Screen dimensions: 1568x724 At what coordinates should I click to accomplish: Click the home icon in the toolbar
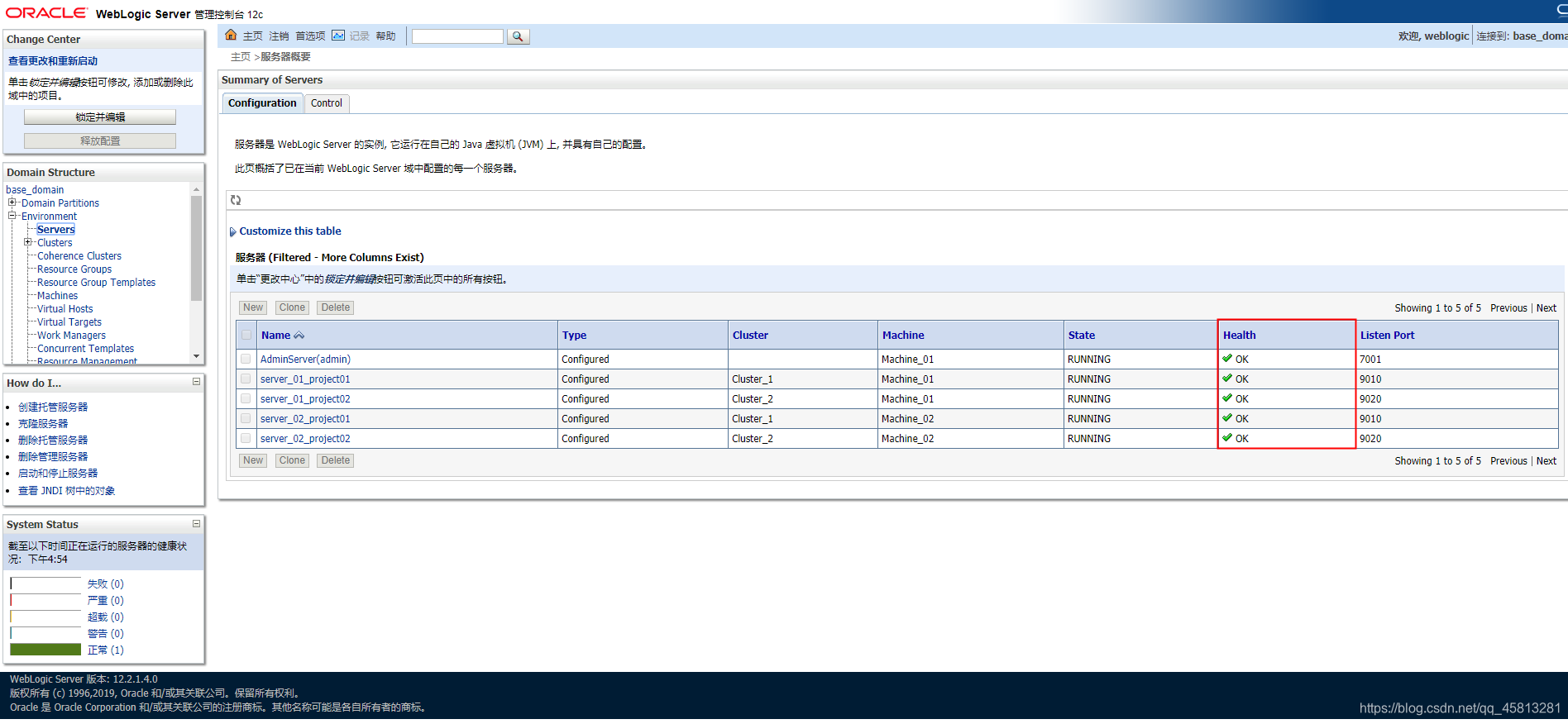point(231,36)
